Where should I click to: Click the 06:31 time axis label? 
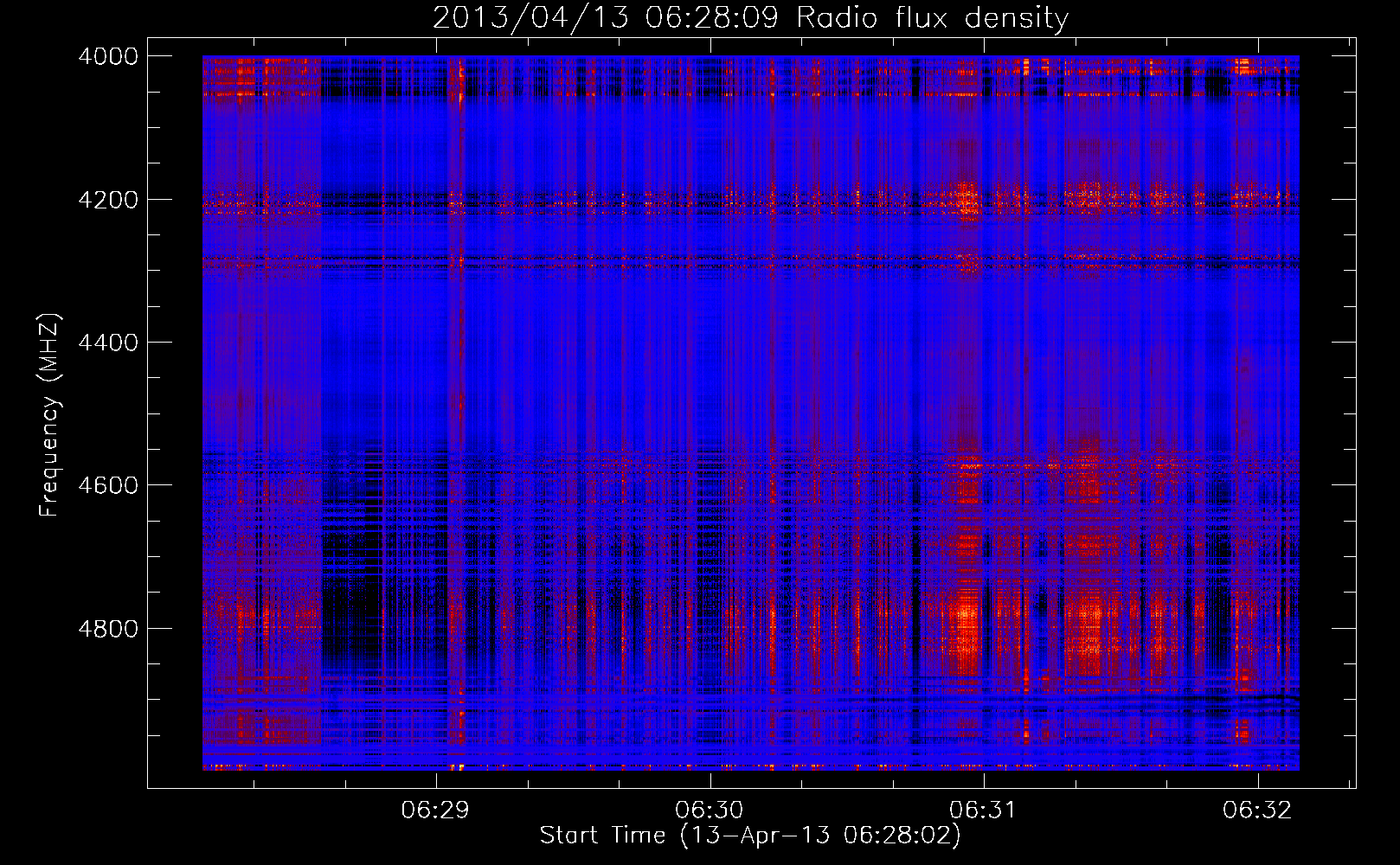[983, 810]
